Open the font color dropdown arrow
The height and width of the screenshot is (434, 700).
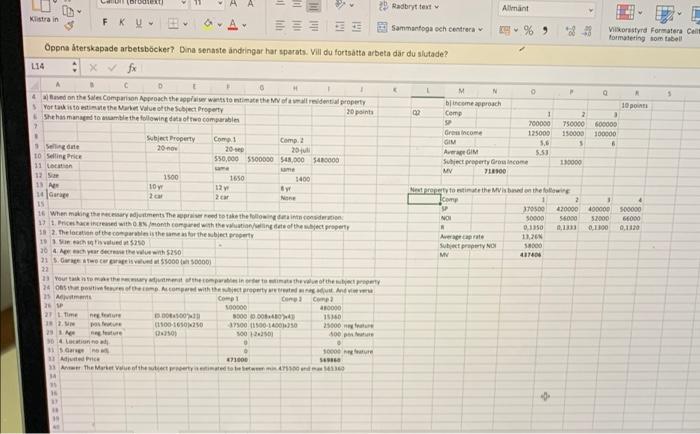coord(244,25)
